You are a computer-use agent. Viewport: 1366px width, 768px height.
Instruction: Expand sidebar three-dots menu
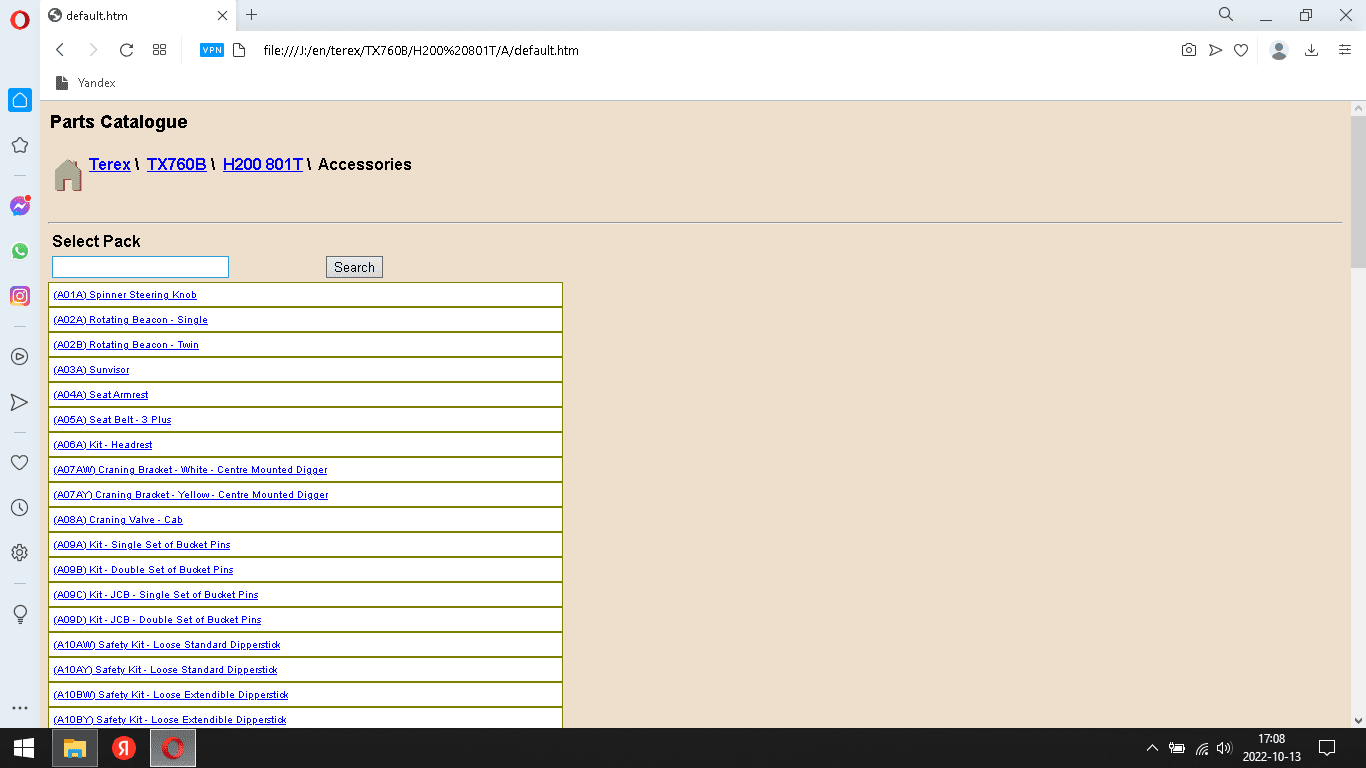point(19,708)
